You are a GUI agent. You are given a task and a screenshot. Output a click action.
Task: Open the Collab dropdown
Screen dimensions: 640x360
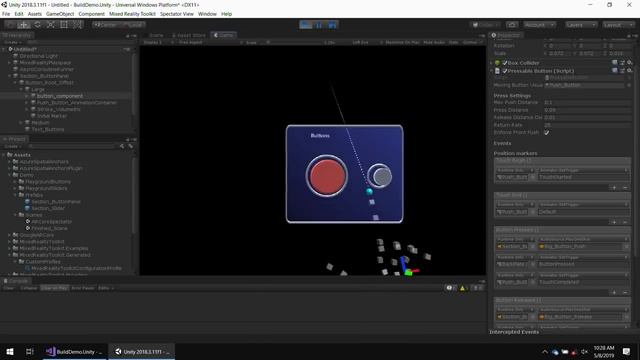tap(486, 25)
